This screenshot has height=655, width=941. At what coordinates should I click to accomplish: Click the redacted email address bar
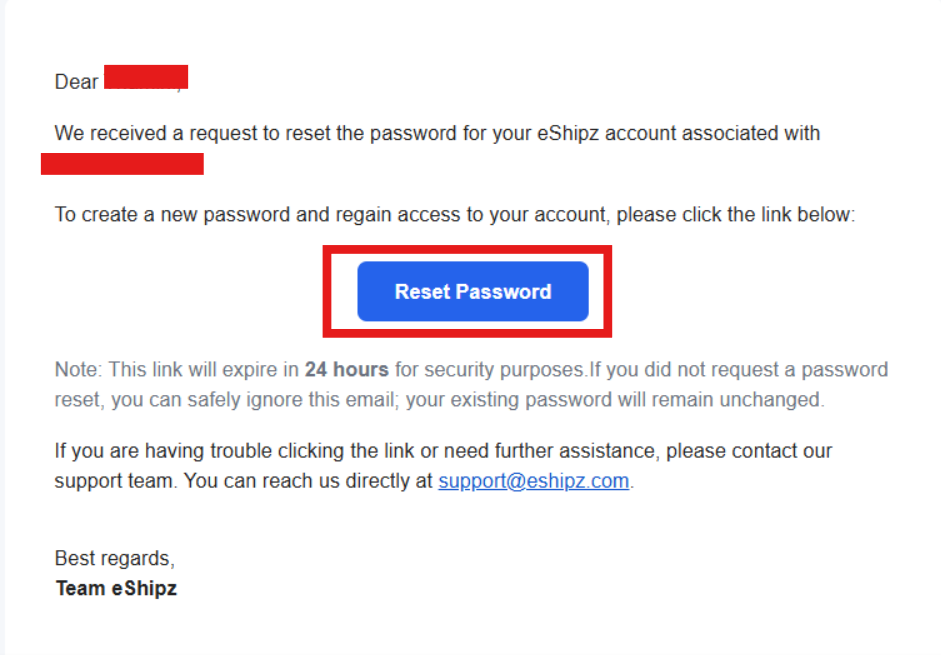122,164
